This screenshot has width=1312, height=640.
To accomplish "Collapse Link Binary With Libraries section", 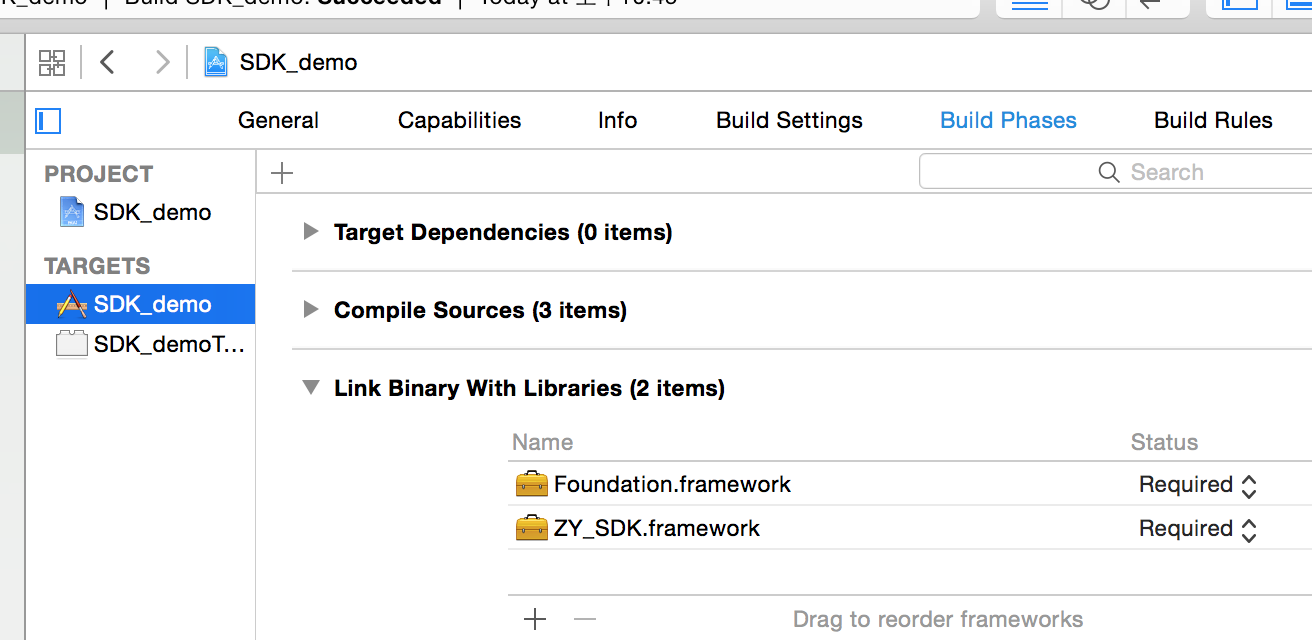I will point(311,387).
